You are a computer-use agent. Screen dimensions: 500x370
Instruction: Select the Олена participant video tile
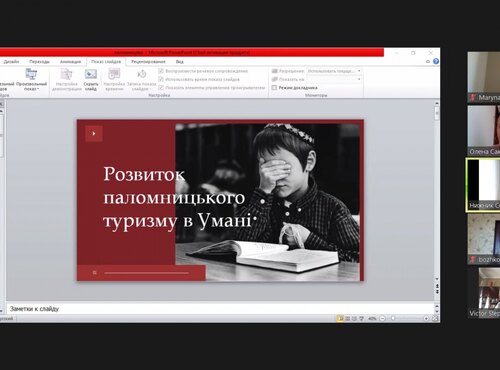click(x=484, y=131)
